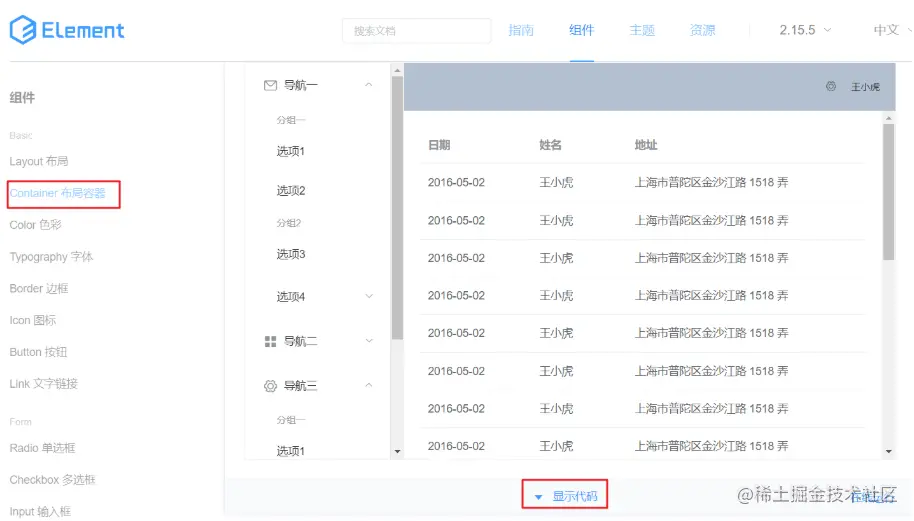Viewport: 914px width, 521px height.
Task: Collapse the 导航三 submenu
Action: [368, 385]
